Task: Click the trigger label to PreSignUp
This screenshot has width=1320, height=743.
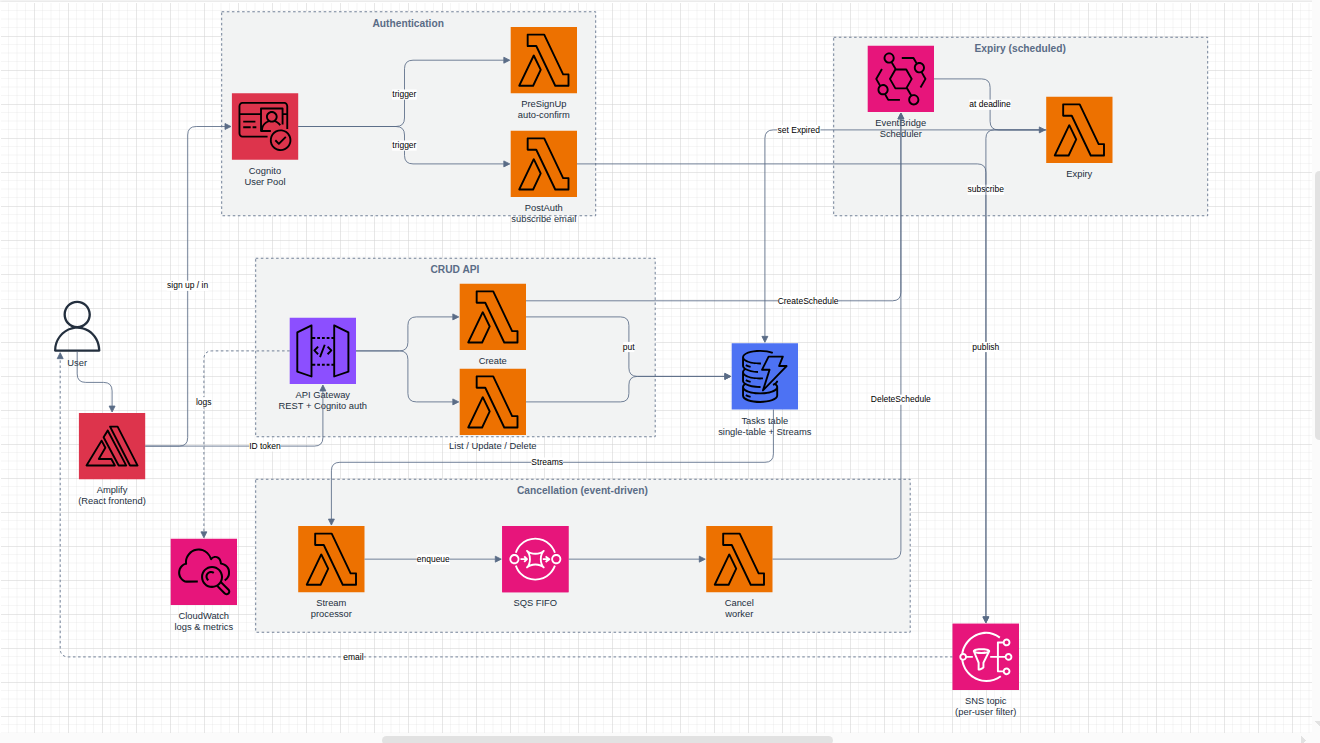Action: [404, 94]
